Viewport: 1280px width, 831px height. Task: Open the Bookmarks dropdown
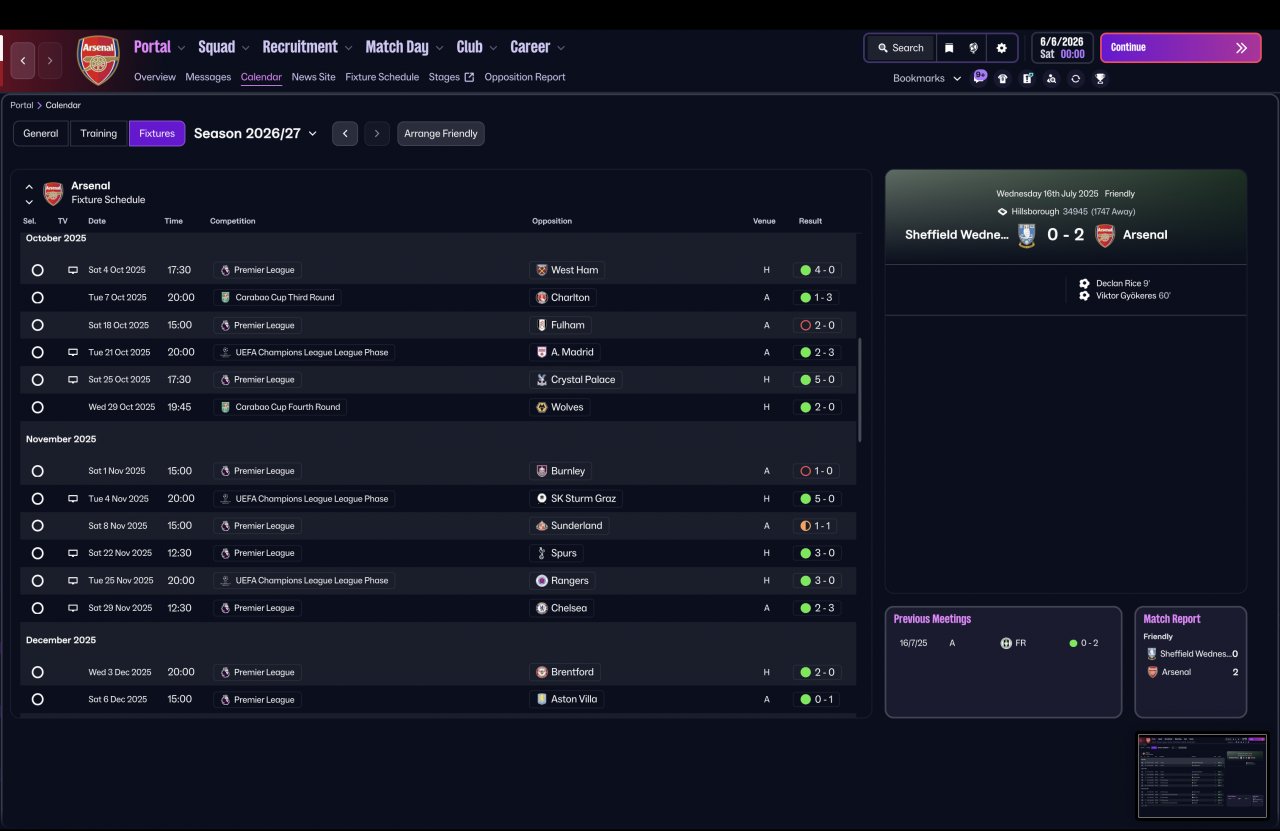[x=927, y=78]
